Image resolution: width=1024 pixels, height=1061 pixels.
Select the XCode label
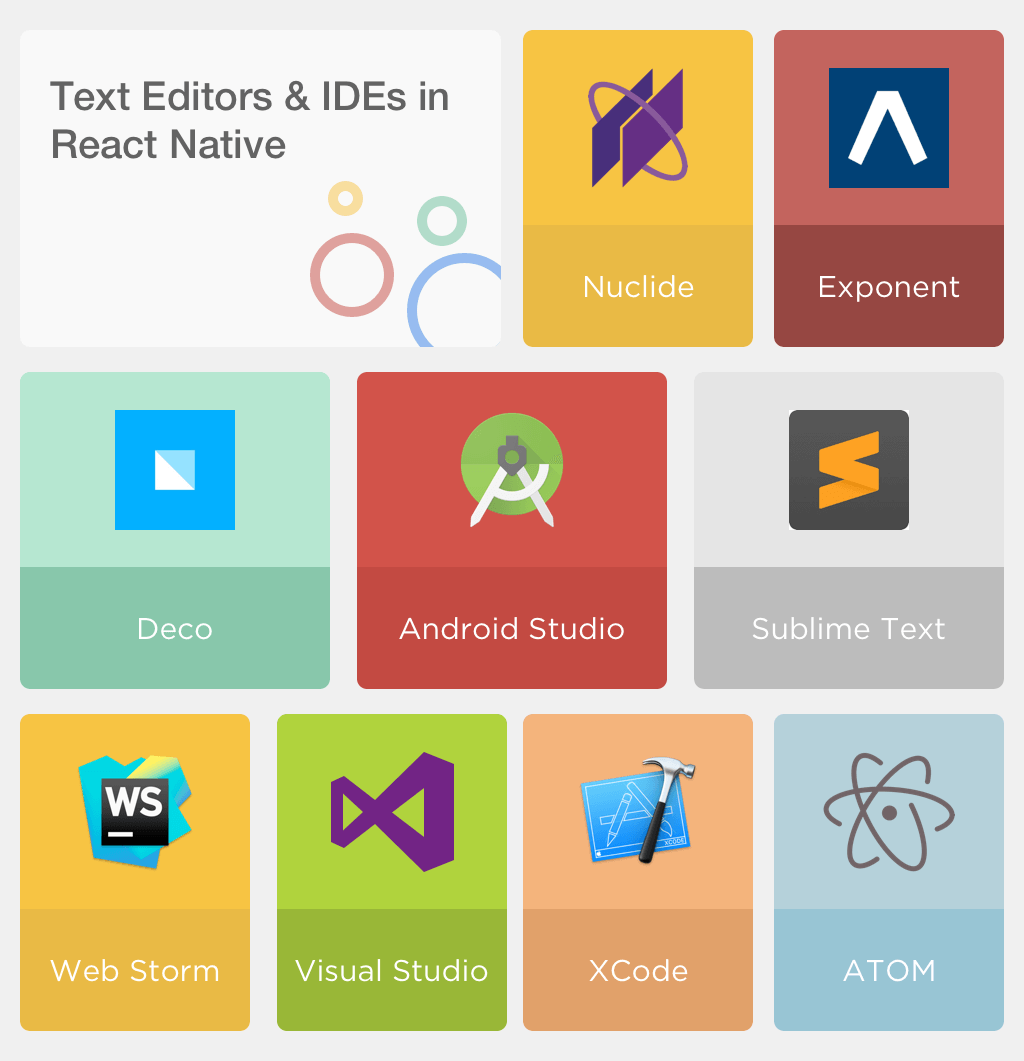(638, 970)
